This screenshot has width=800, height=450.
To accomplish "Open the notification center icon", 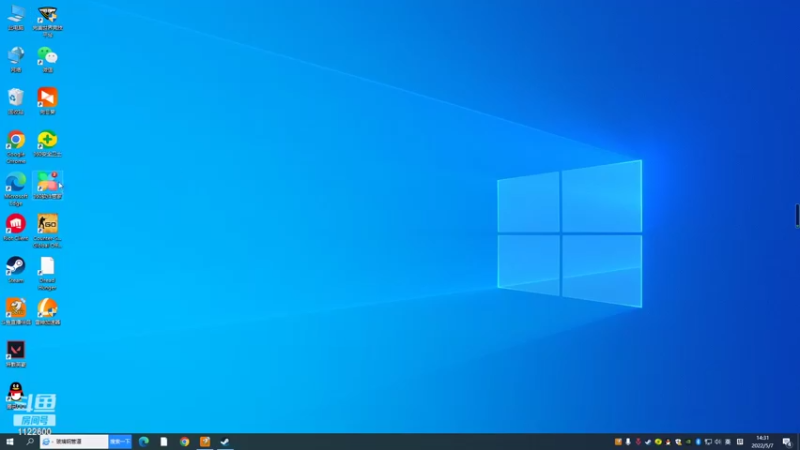I will coord(788,442).
